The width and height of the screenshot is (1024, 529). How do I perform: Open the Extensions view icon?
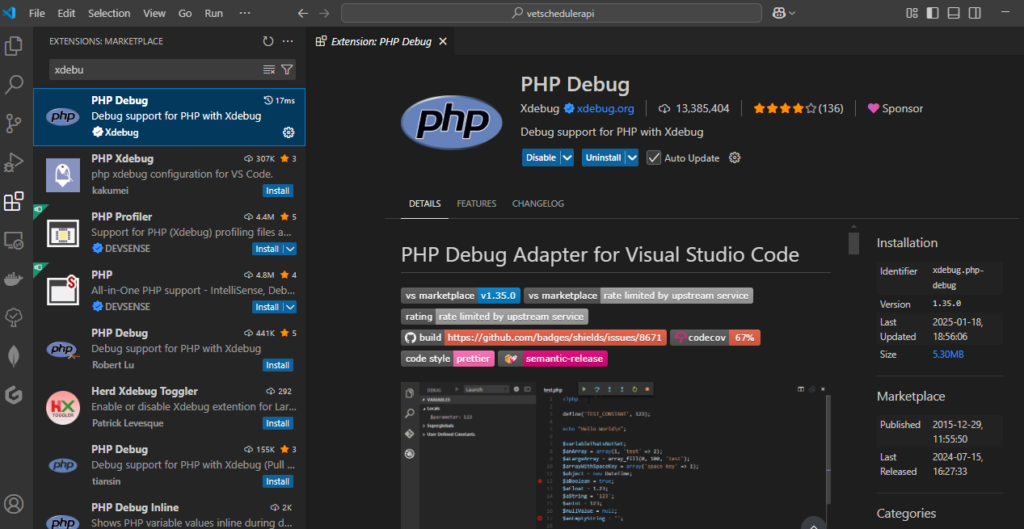[14, 201]
